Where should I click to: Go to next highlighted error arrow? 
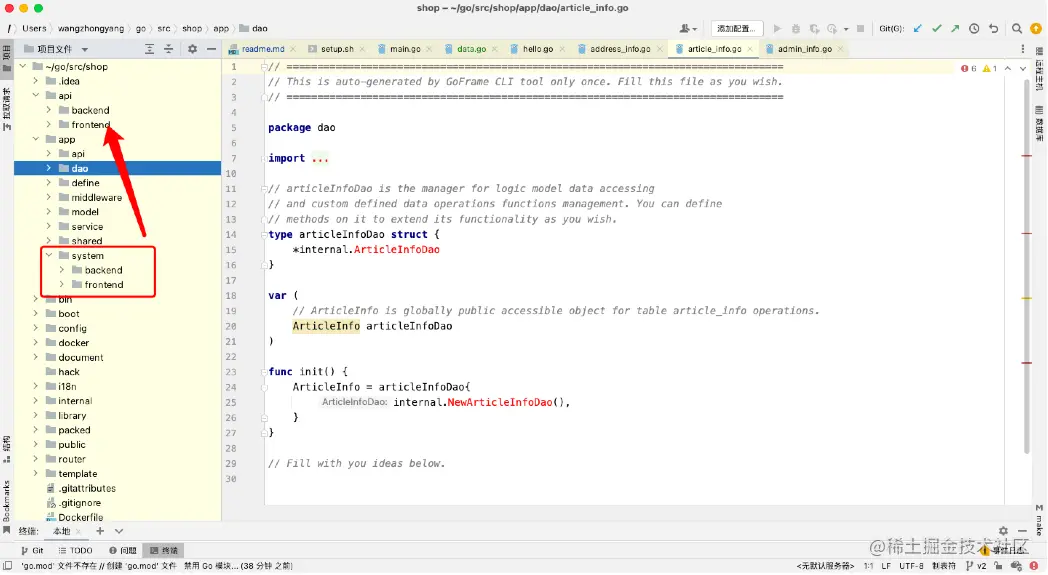coord(1023,68)
